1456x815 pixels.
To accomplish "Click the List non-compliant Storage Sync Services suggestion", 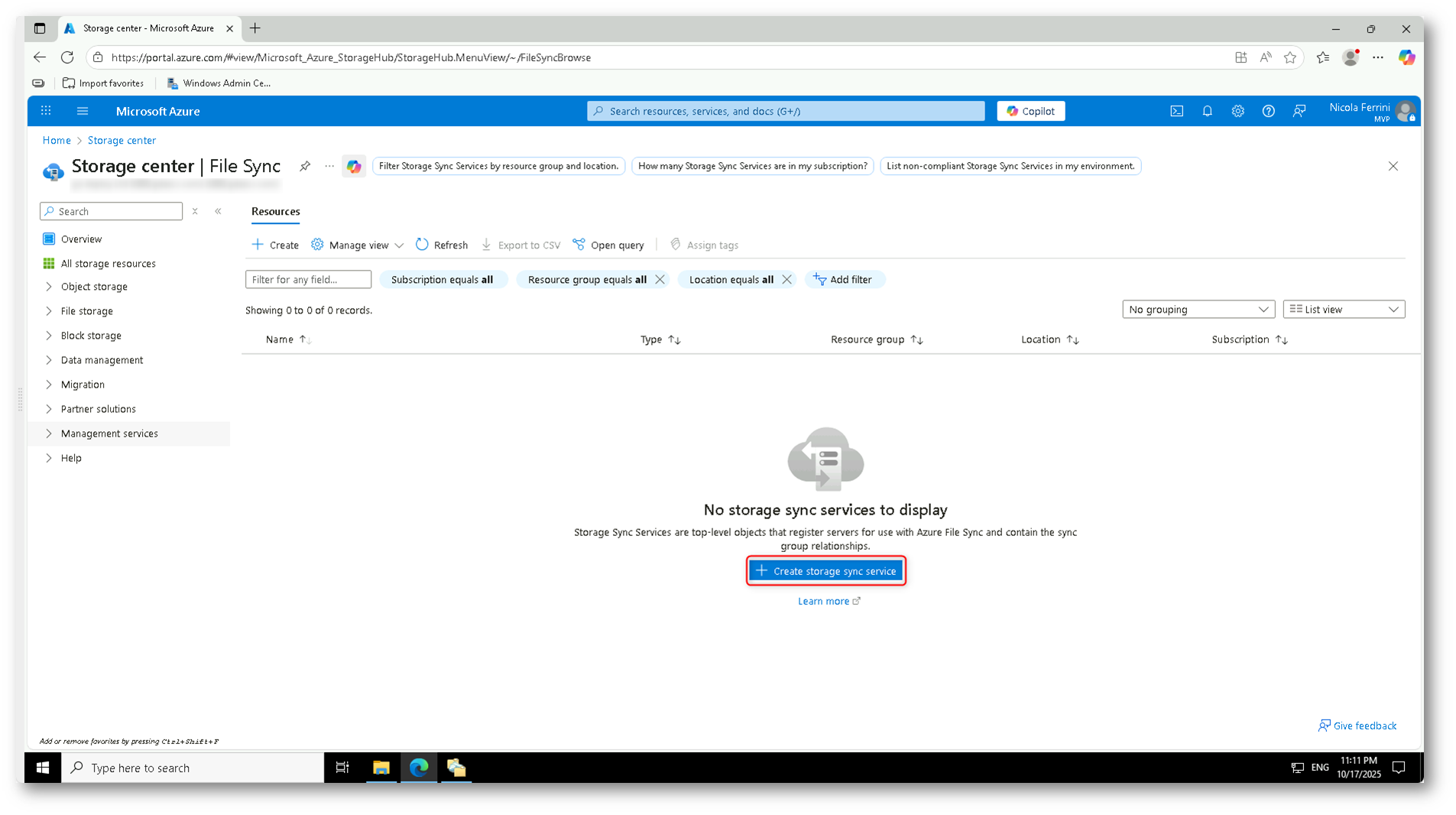I will tap(1010, 166).
